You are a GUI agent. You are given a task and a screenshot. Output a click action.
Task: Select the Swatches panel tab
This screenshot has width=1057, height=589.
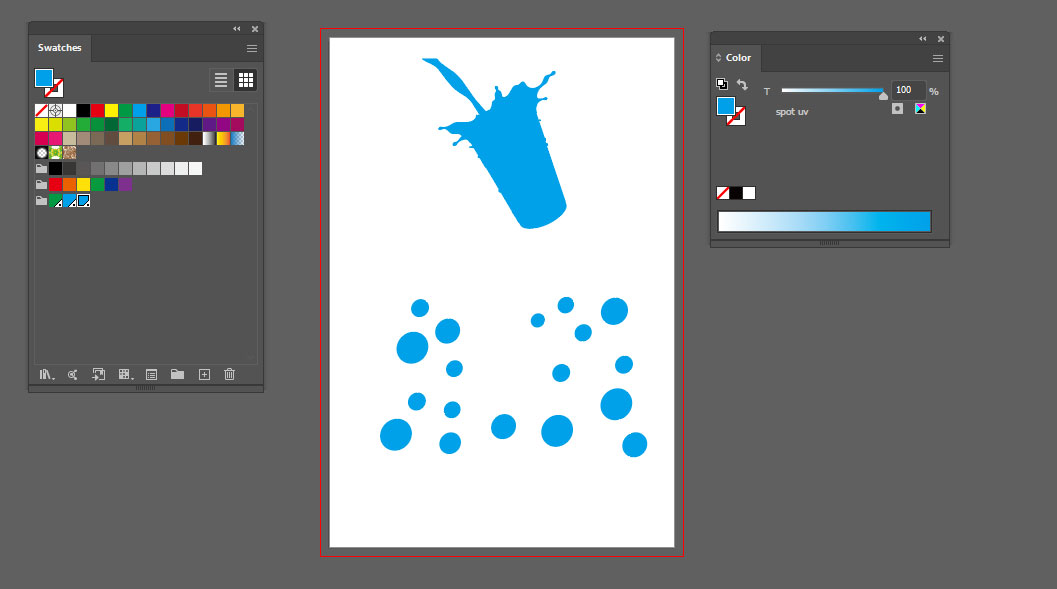tap(60, 48)
